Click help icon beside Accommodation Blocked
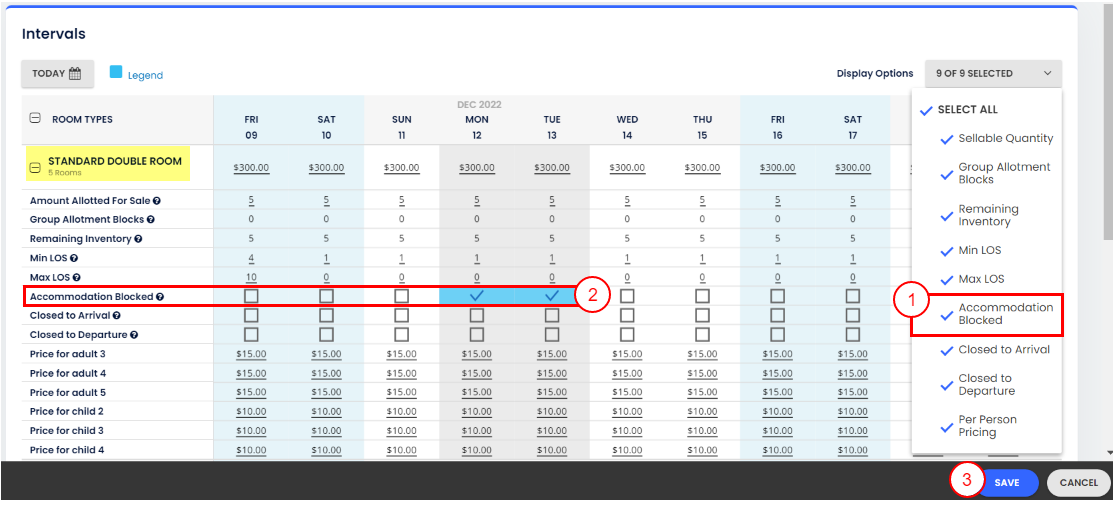Image resolution: width=1116 pixels, height=505 pixels. pos(160,297)
